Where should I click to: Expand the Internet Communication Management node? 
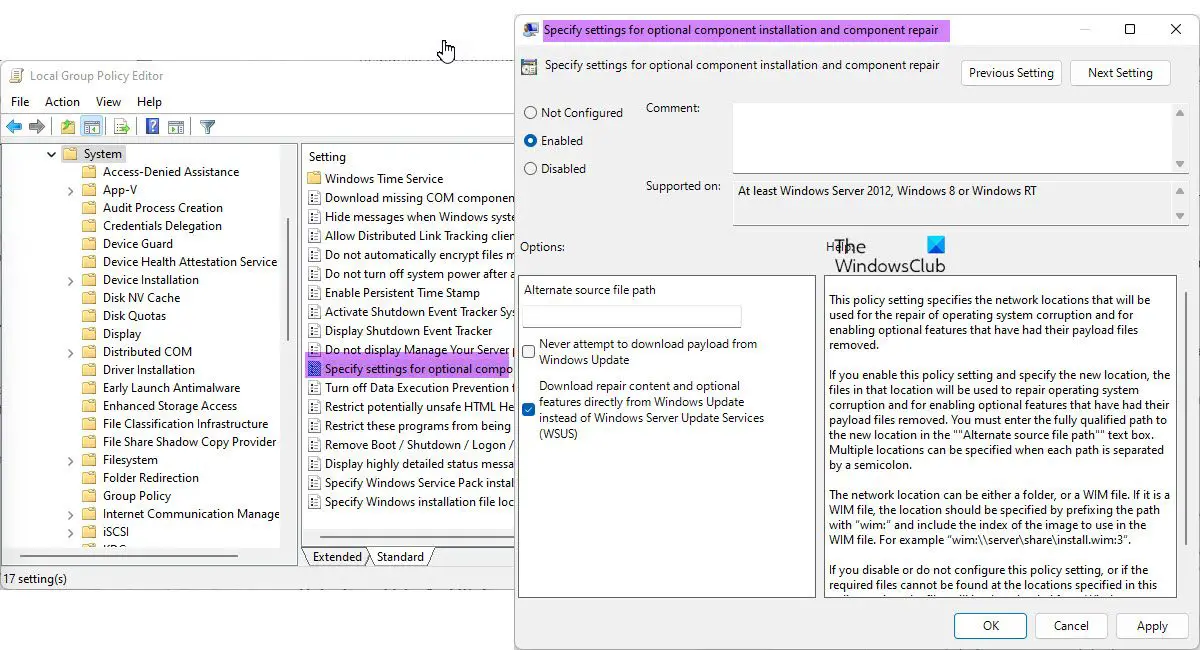[x=71, y=514]
